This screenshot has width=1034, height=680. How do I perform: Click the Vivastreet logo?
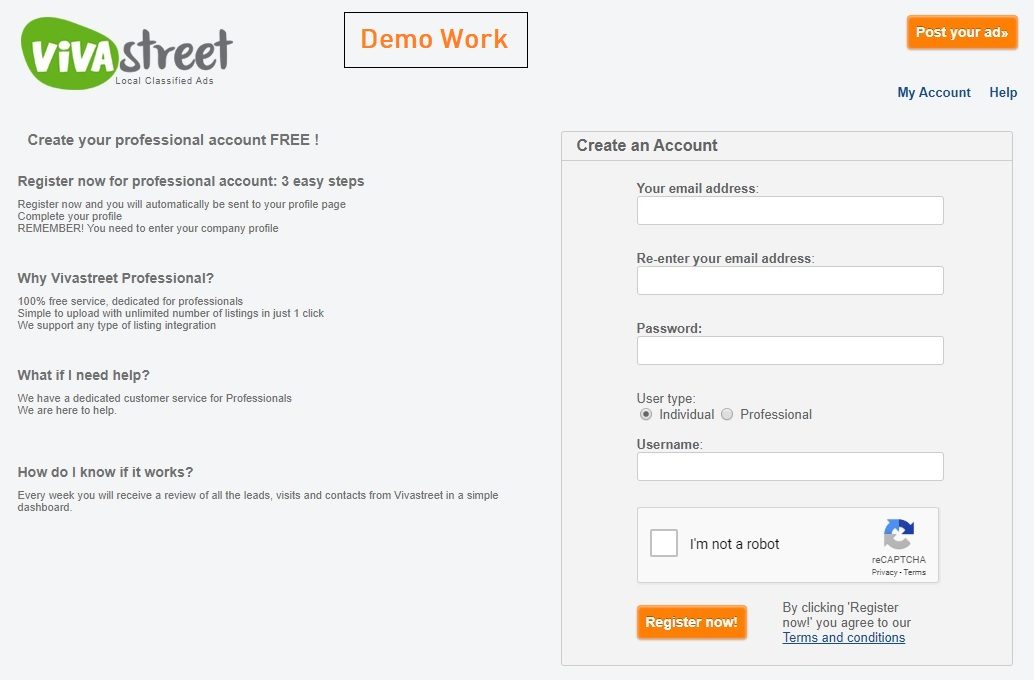coord(127,53)
